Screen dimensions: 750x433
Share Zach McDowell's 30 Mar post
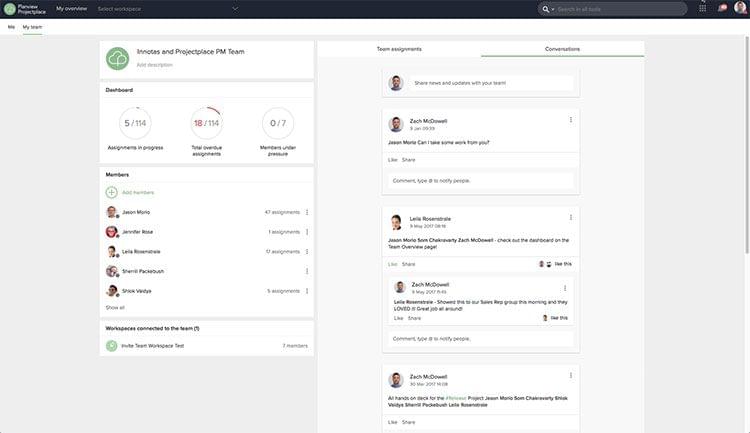point(408,422)
